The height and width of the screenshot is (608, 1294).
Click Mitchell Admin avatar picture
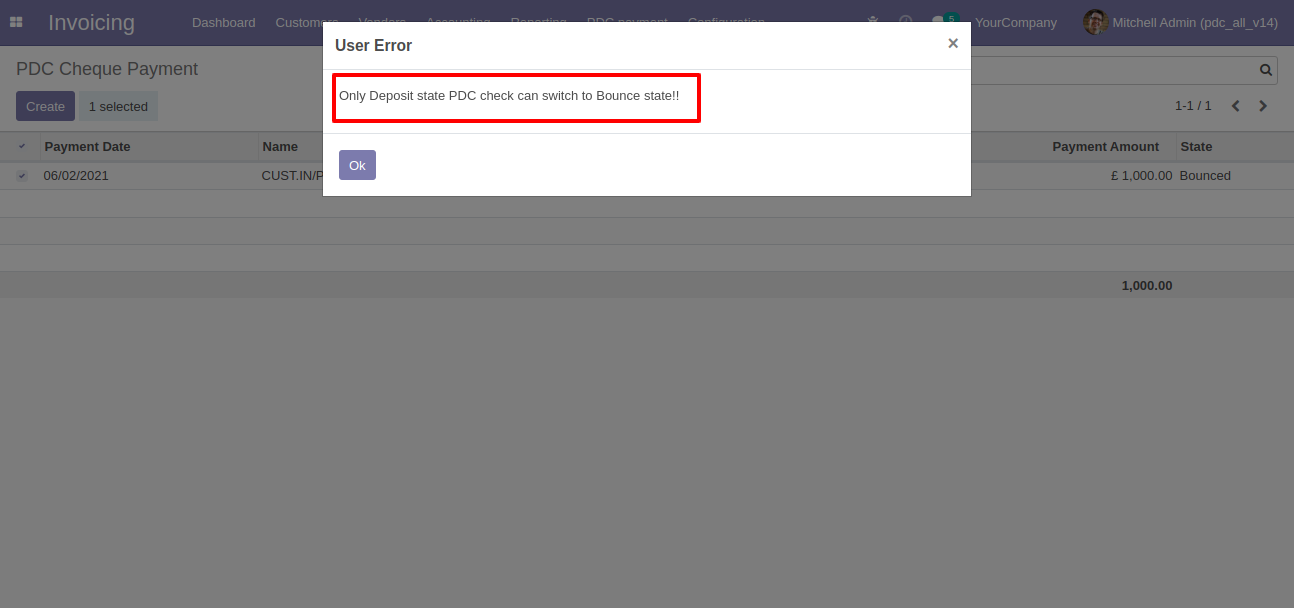coord(1095,22)
